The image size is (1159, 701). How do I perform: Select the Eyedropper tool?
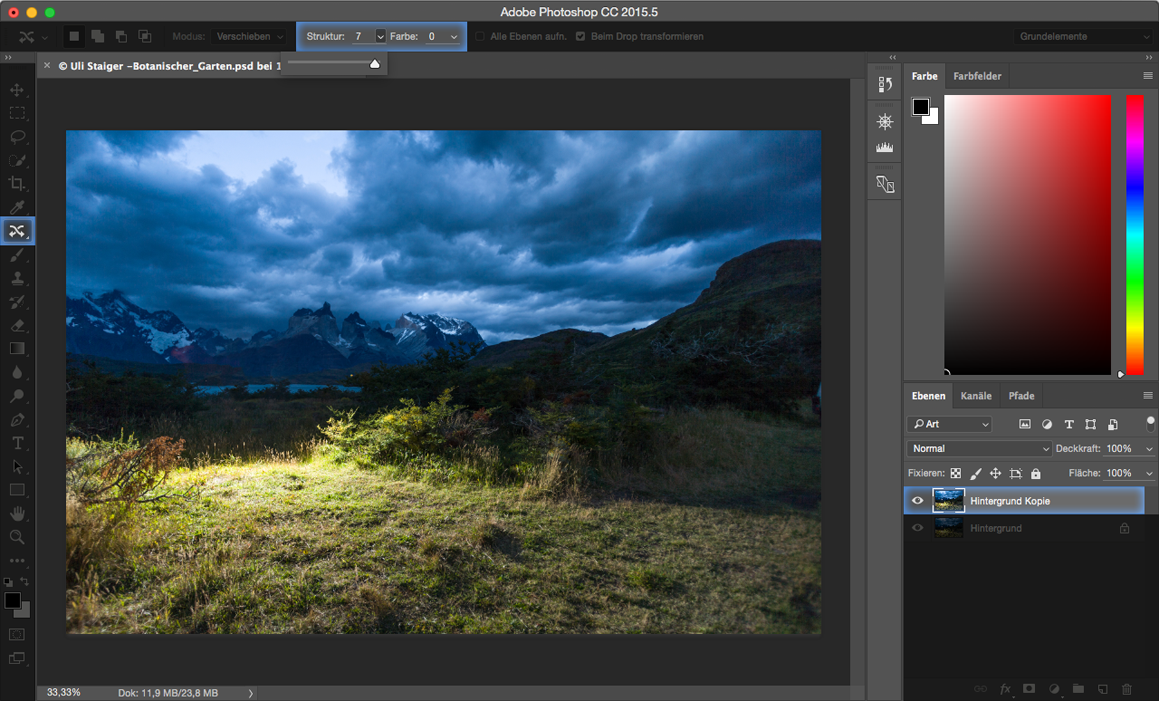pyautogui.click(x=16, y=208)
